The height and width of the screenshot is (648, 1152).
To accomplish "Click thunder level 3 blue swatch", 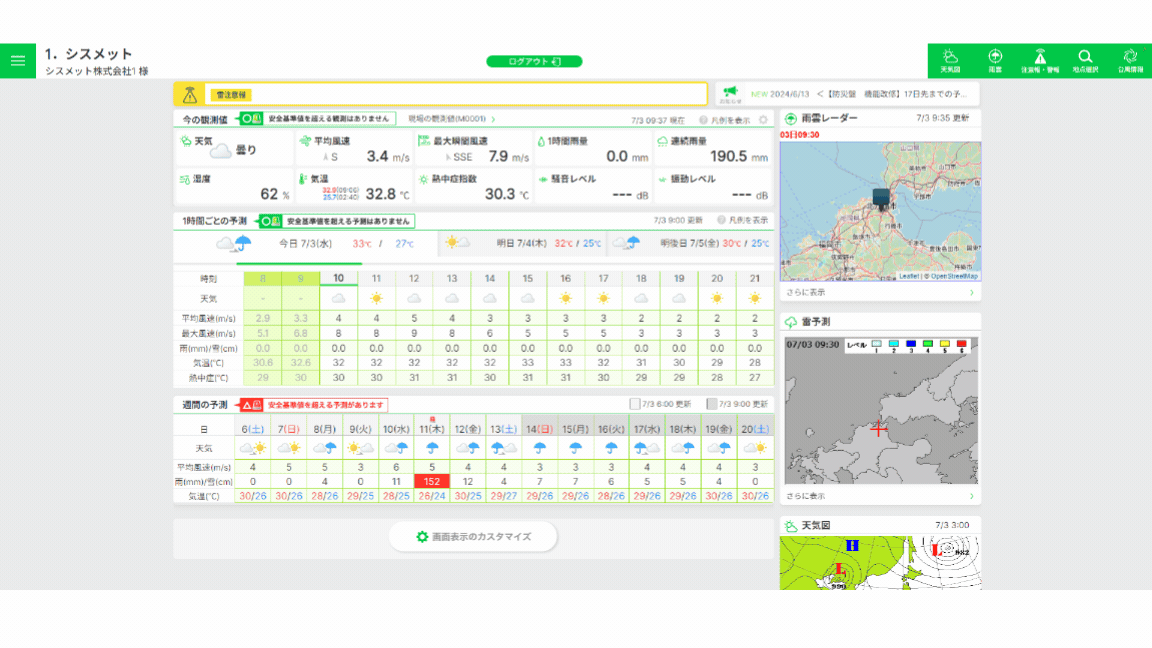I will click(911, 344).
